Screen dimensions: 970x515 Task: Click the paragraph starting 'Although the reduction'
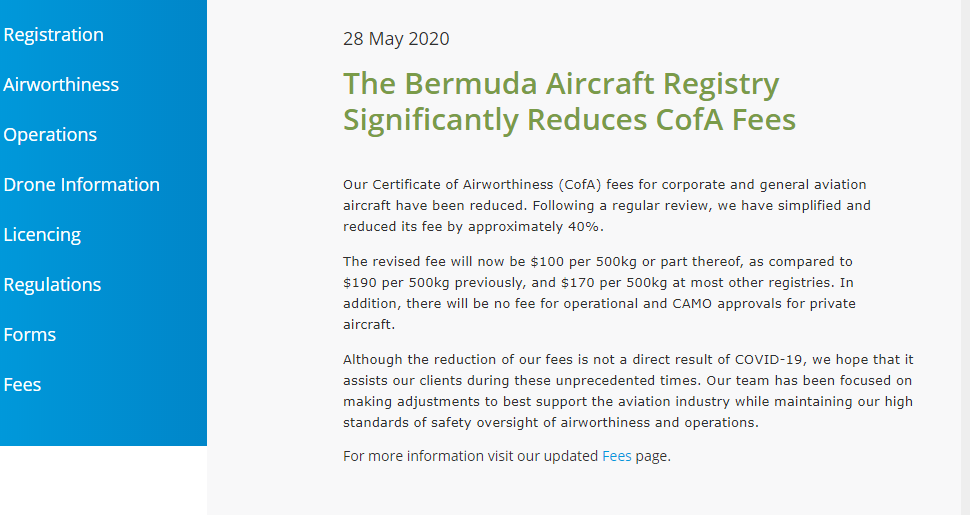pos(627,390)
